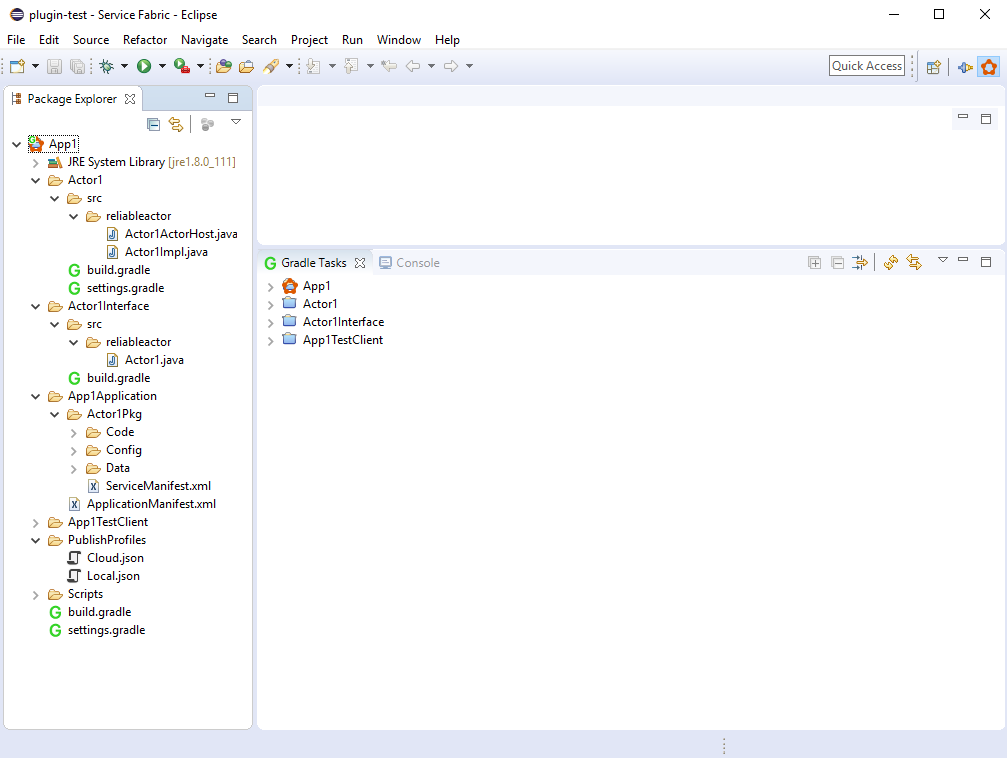The height and width of the screenshot is (758, 1007).
Task: Launch the app with the Run icon
Action: pos(146,66)
